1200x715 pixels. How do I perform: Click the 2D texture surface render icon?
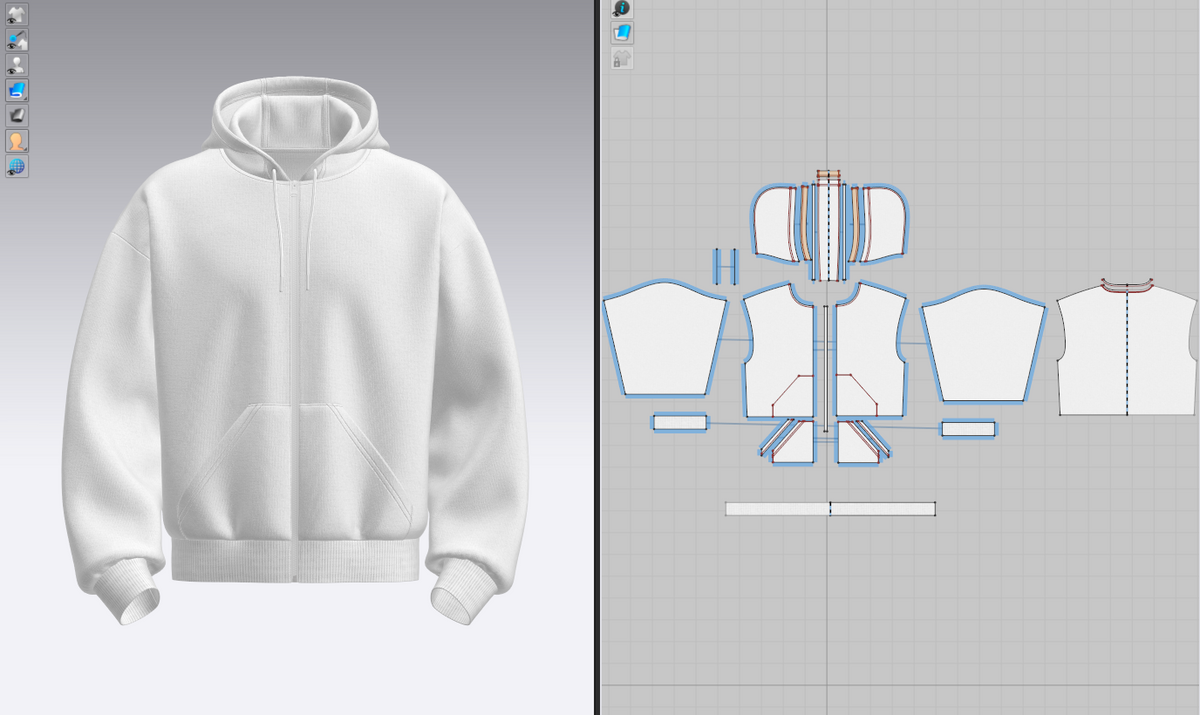(x=622, y=33)
